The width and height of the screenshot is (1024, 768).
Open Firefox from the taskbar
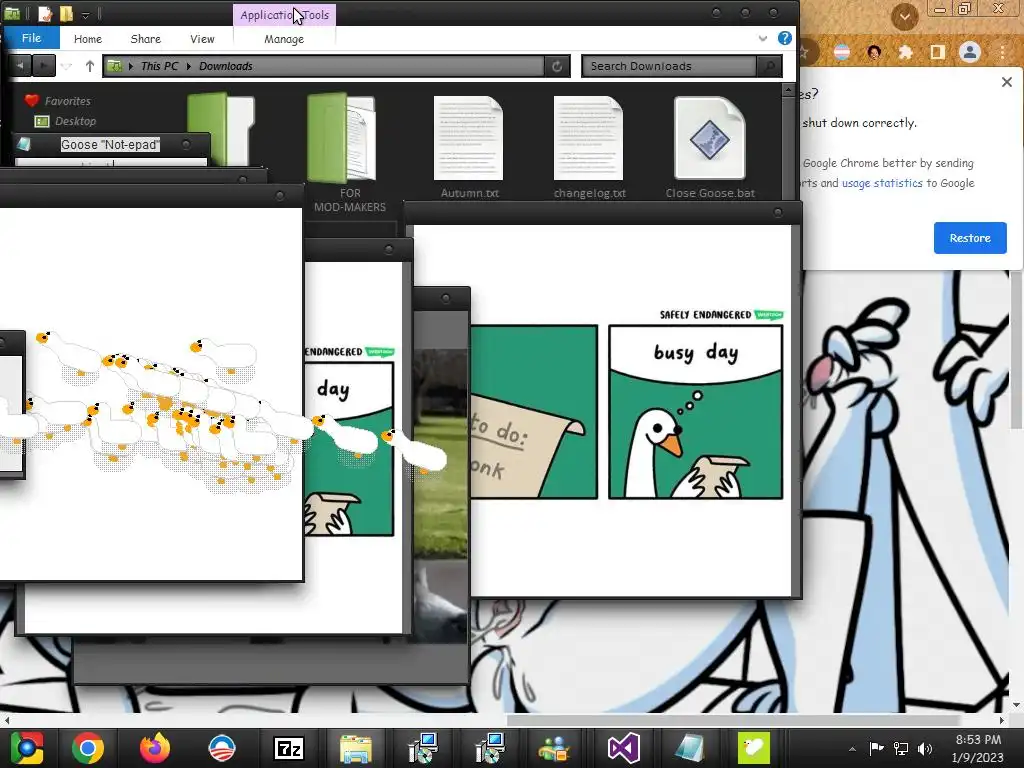coord(155,748)
